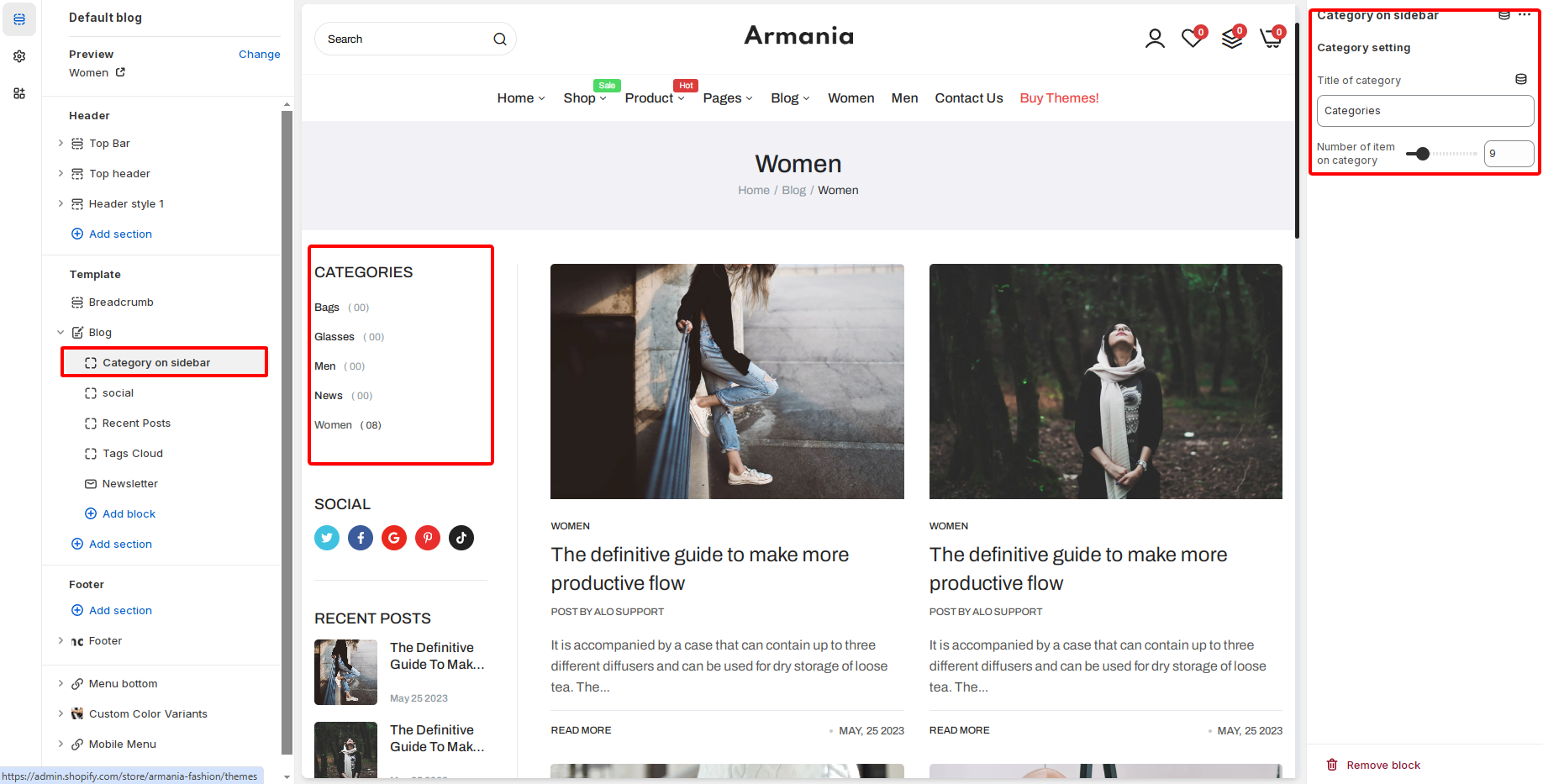
Task: Open the wishlist heart icon
Action: [x=1192, y=39]
